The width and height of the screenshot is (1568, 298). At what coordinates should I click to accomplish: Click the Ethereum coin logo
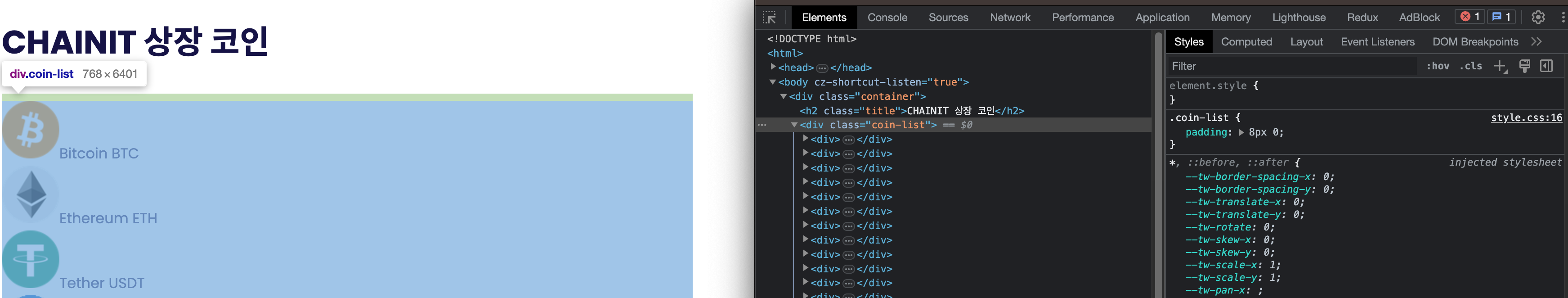coord(31,194)
